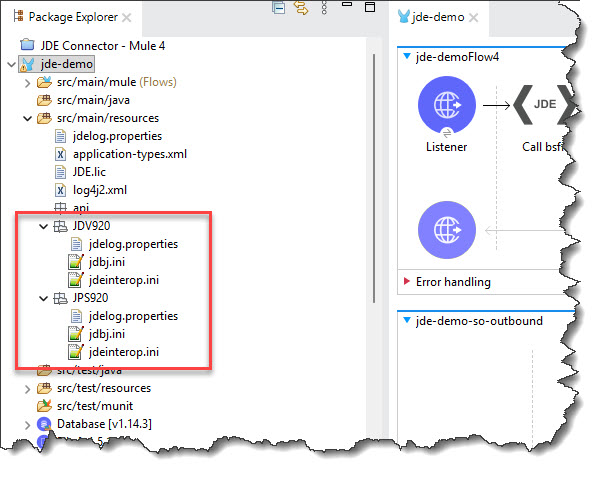
Task: Collapse the JPS920 folder
Action: point(43,298)
